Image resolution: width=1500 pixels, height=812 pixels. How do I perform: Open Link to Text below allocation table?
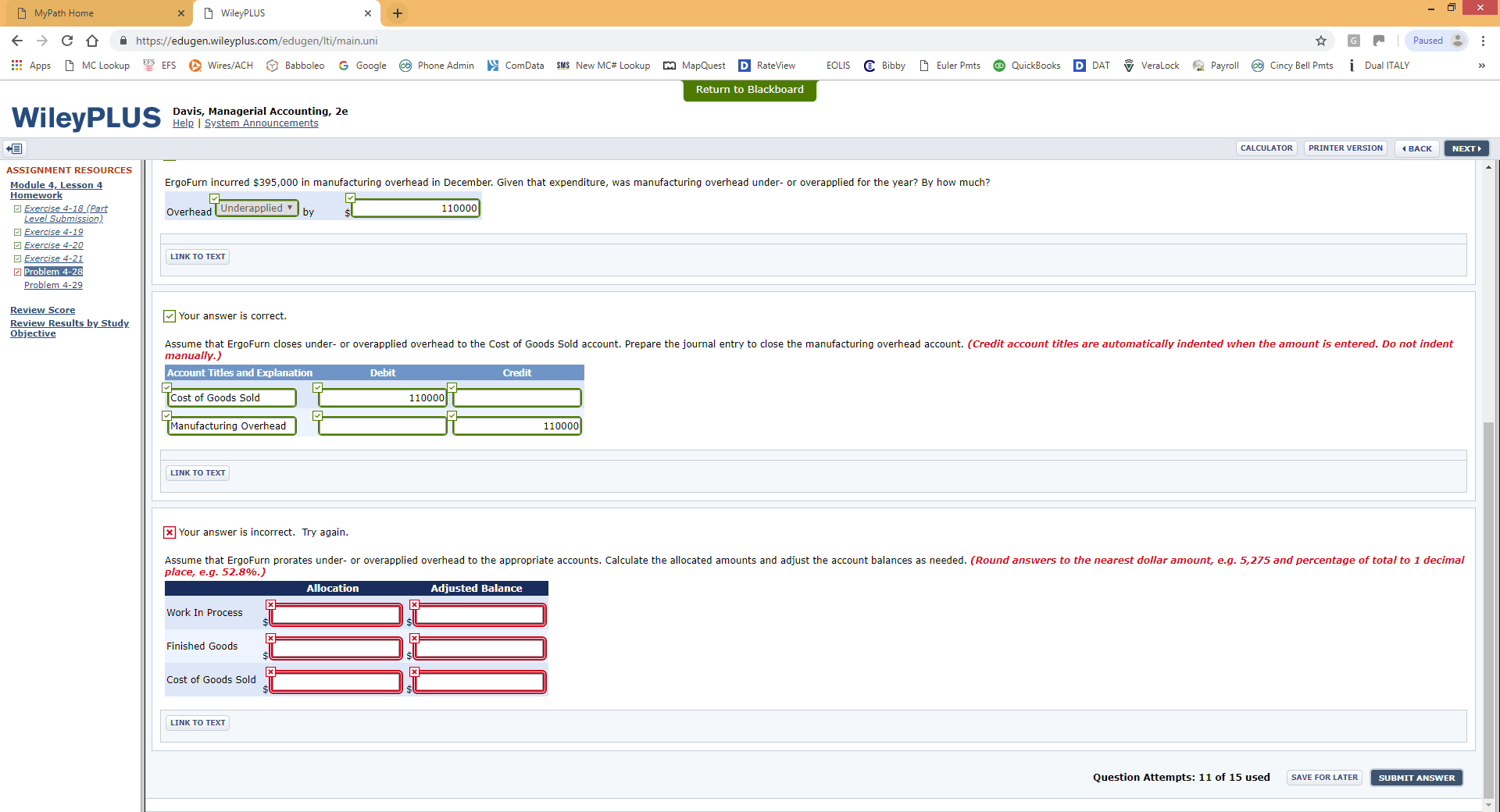click(198, 723)
